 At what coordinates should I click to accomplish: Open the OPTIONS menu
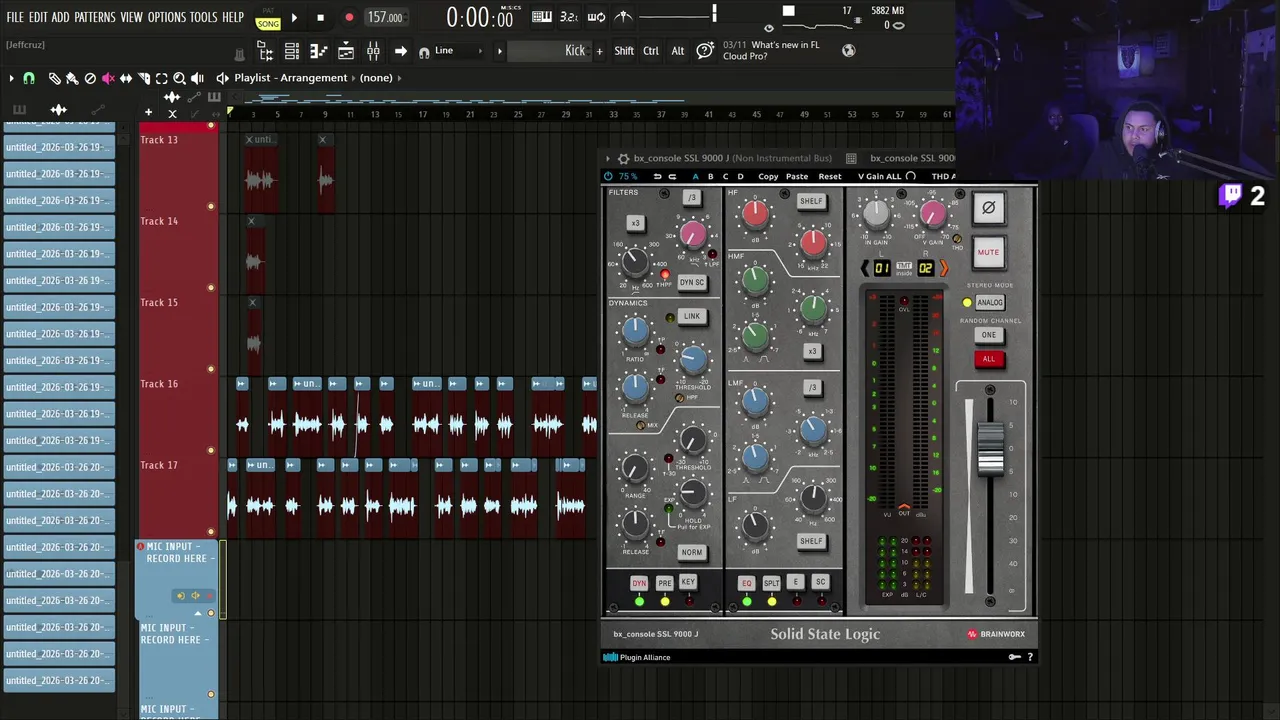(167, 17)
